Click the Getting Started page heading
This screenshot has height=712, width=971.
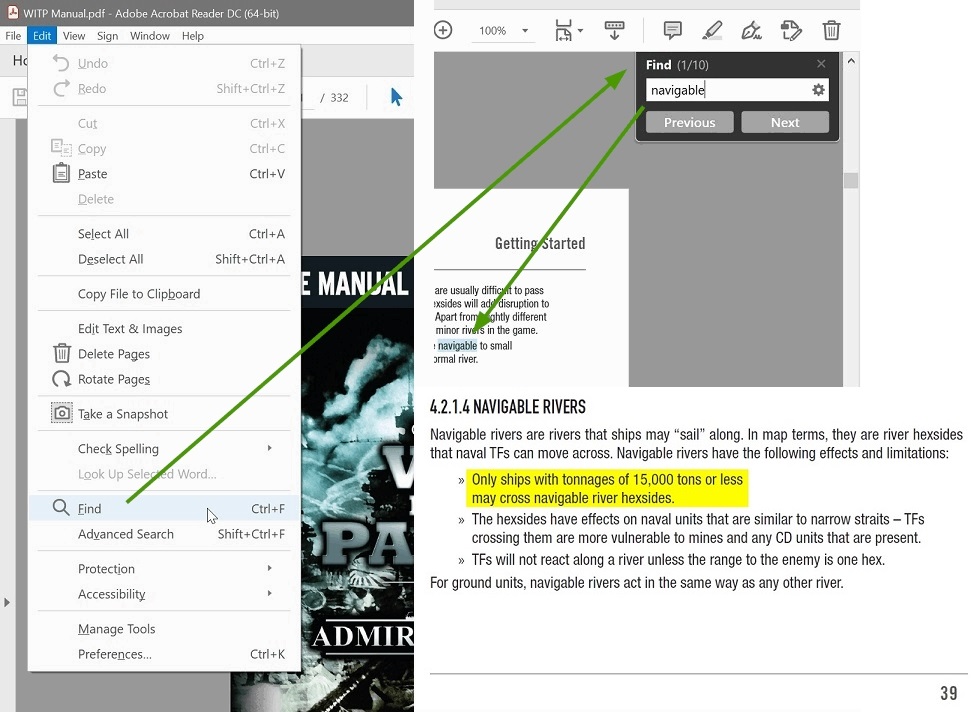click(540, 243)
